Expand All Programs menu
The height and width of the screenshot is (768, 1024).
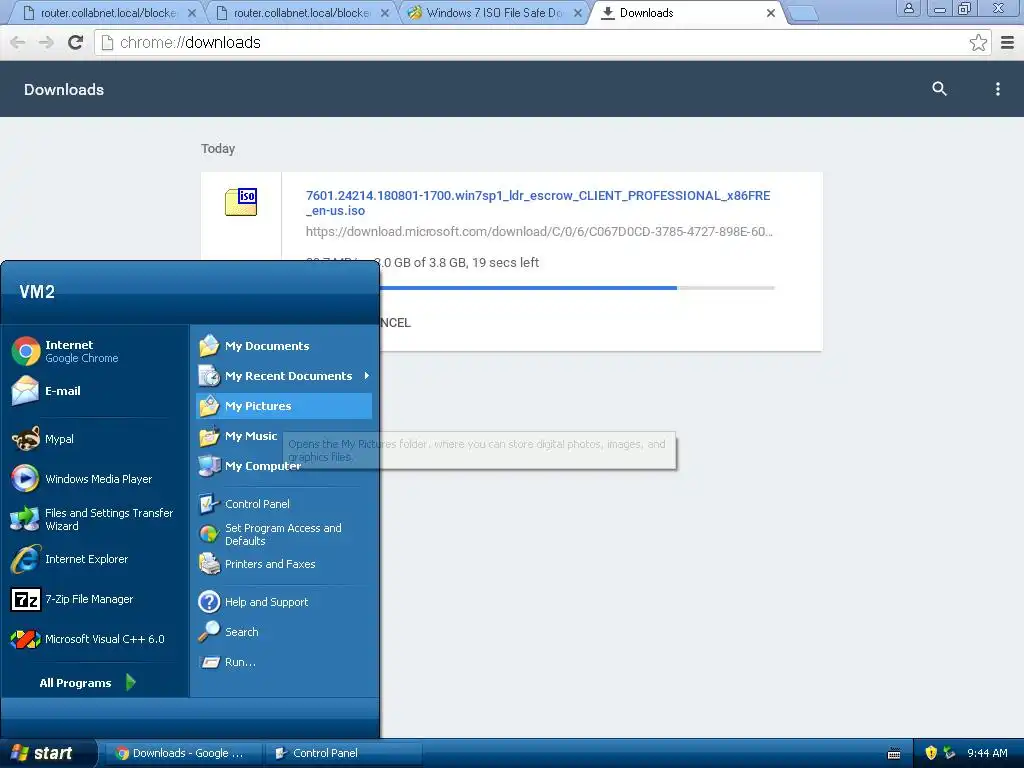88,682
